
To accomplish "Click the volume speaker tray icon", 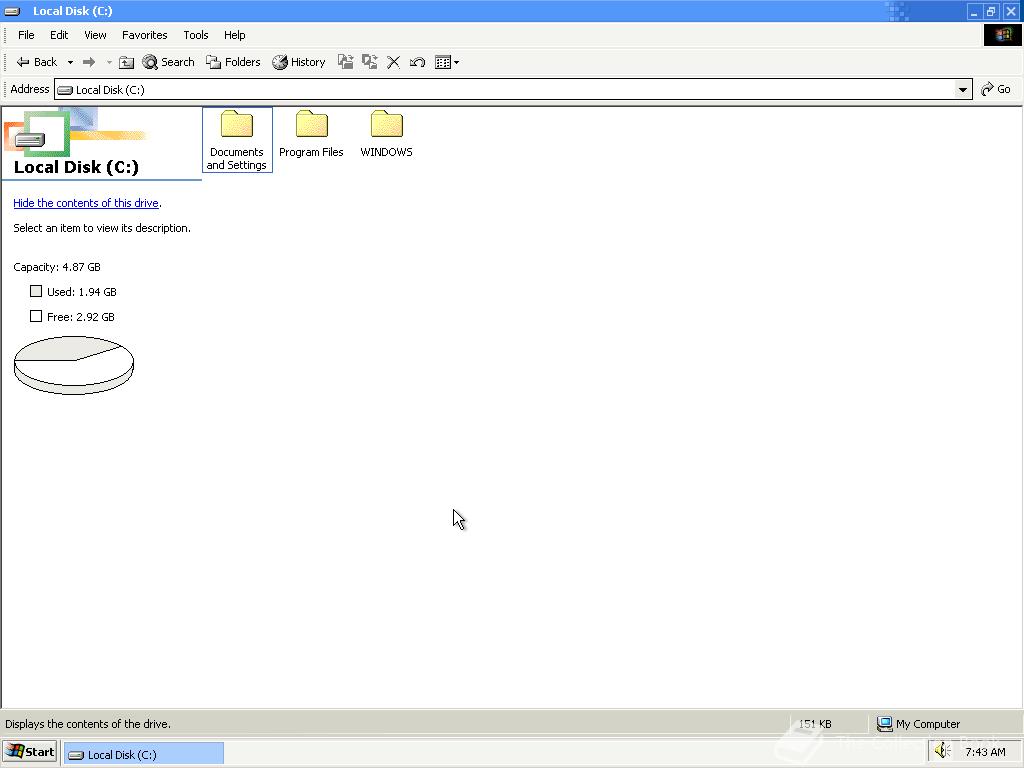I will pos(942,752).
